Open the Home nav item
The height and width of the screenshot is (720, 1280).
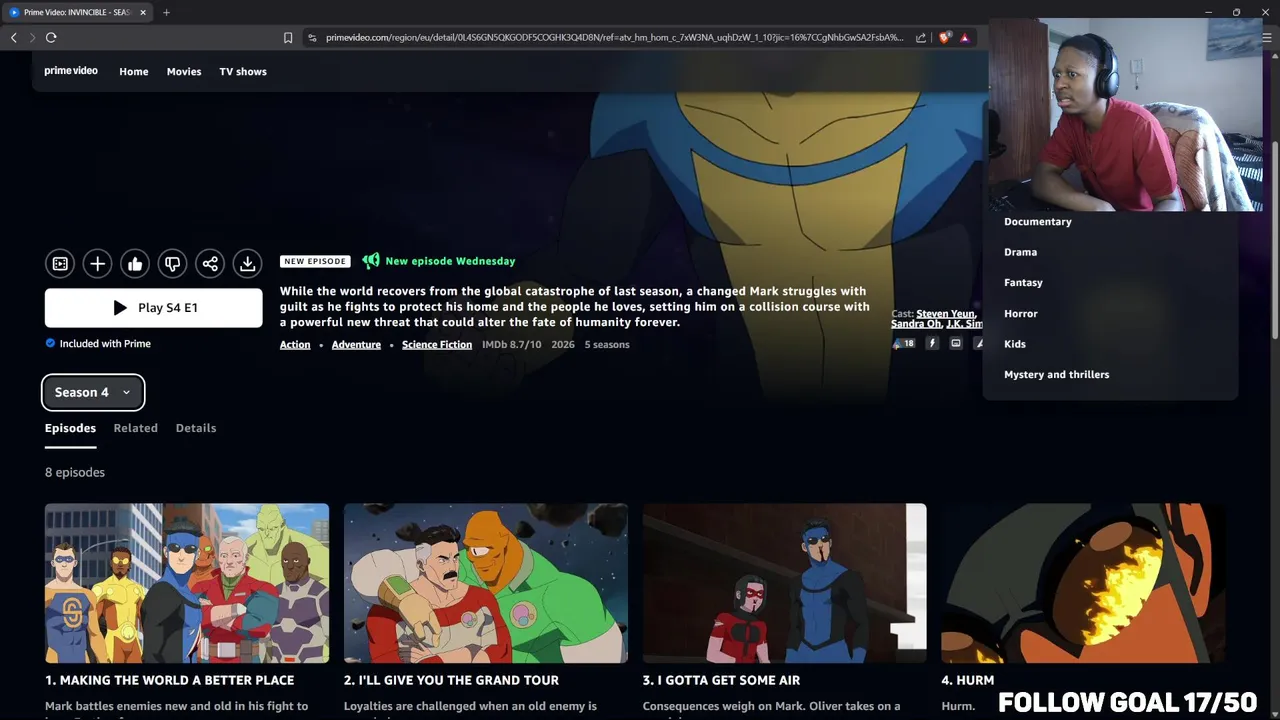click(x=134, y=71)
